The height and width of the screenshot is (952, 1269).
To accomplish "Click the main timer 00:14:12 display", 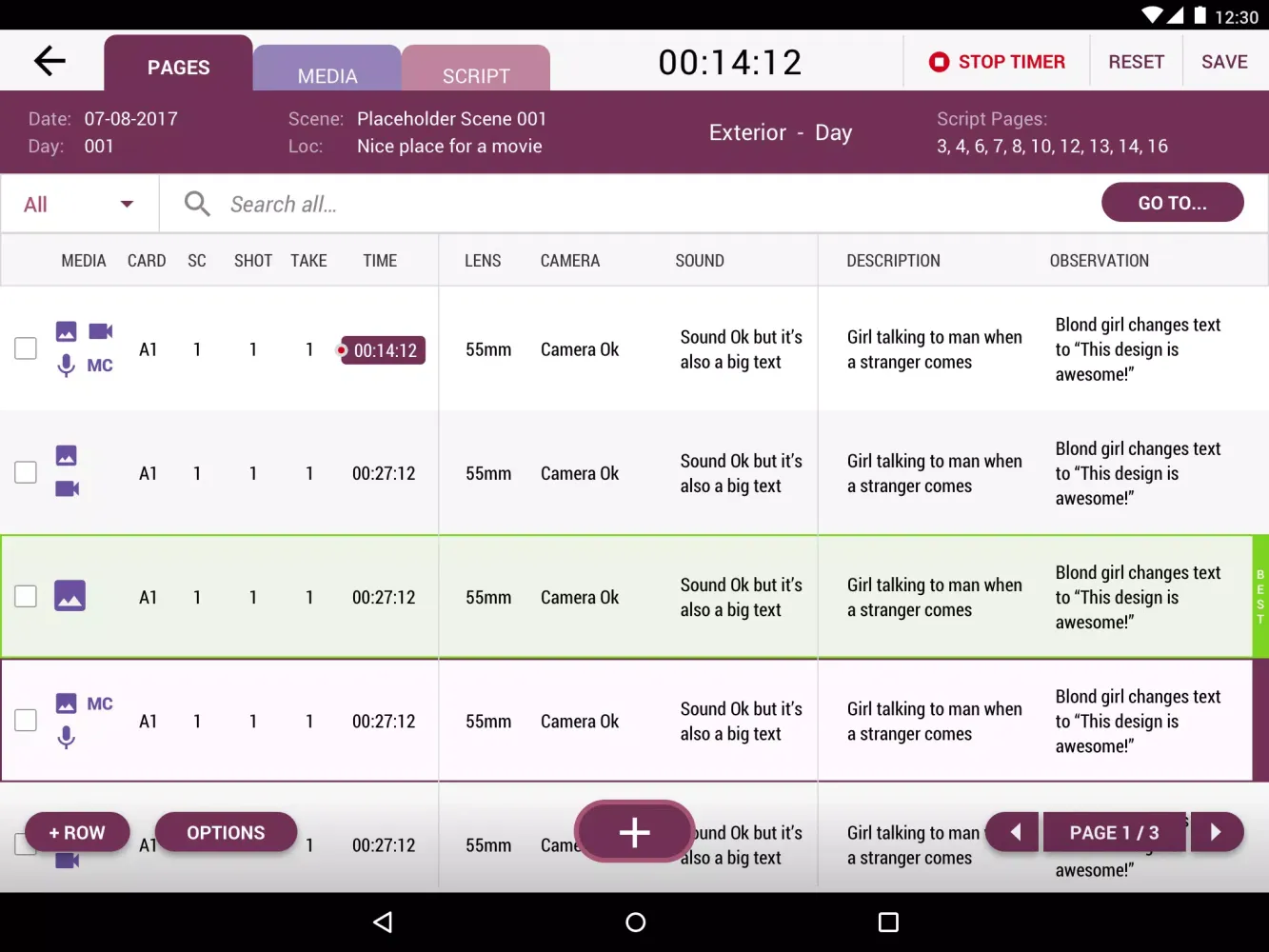I will (730, 63).
